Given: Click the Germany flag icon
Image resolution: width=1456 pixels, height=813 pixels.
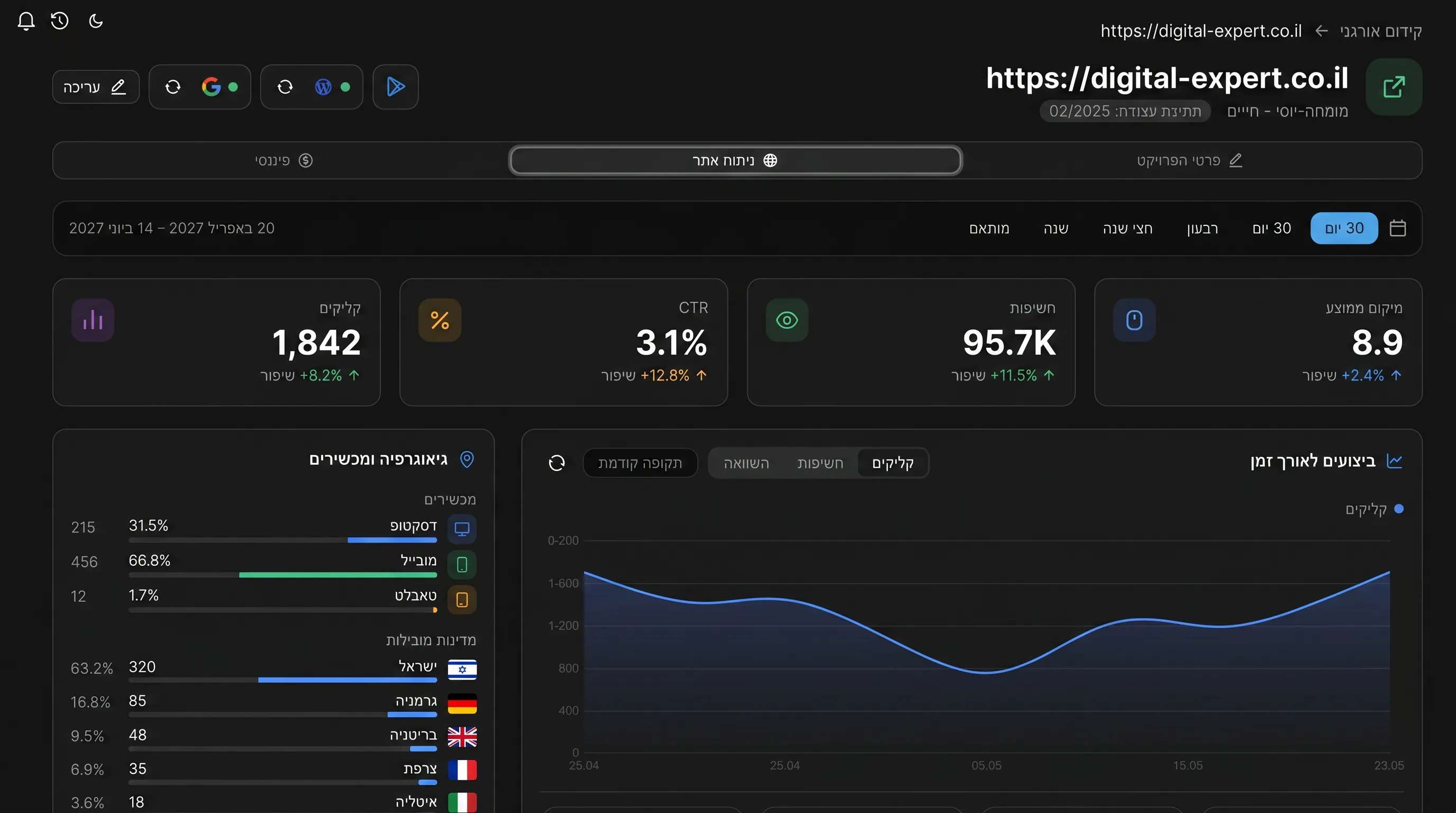Looking at the screenshot, I should click(x=462, y=704).
